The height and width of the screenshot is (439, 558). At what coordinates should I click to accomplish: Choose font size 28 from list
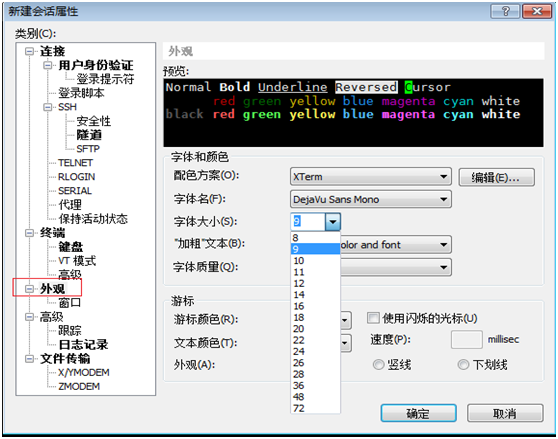315,374
